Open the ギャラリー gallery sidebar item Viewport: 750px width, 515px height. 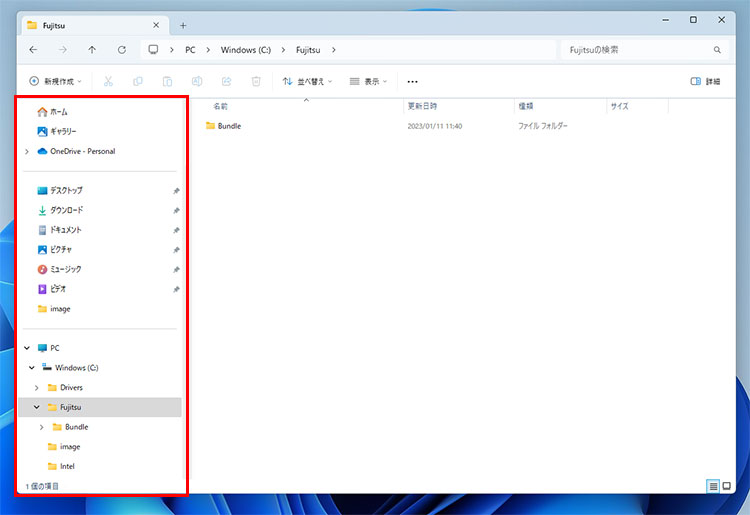point(62,131)
